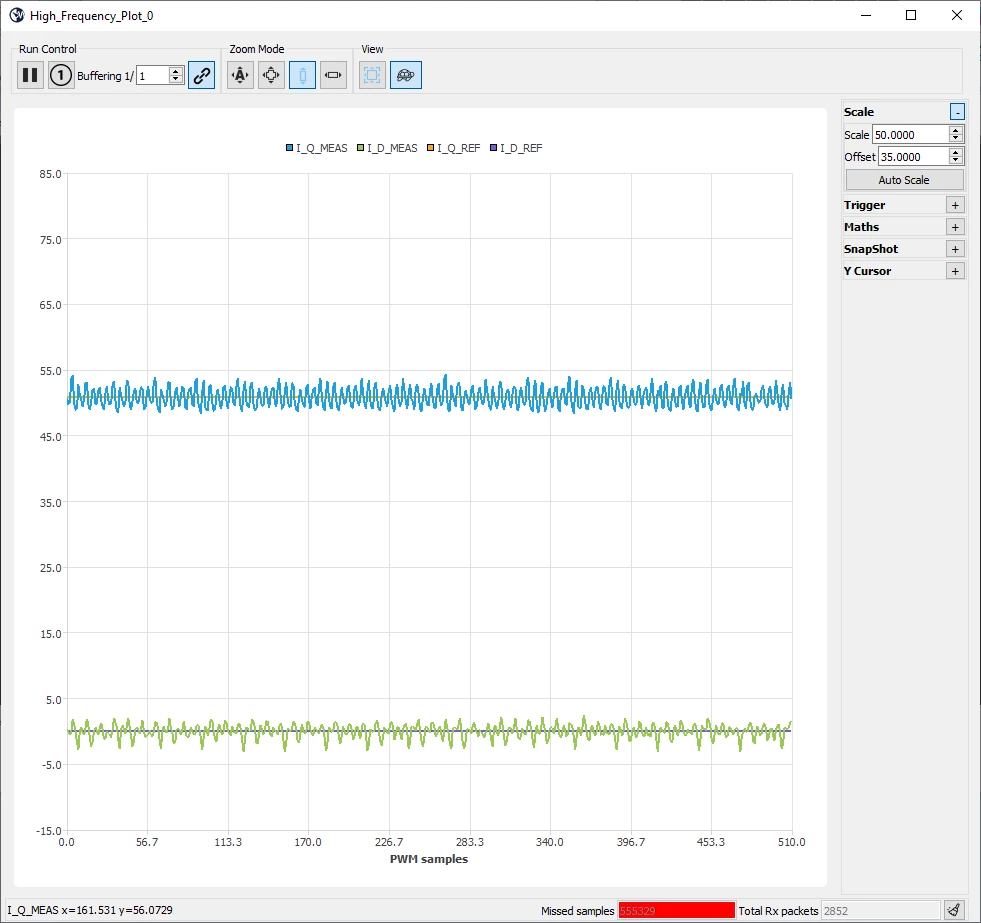Image resolution: width=981 pixels, height=923 pixels.
Task: Toggle the link chain icon button
Action: pos(201,75)
